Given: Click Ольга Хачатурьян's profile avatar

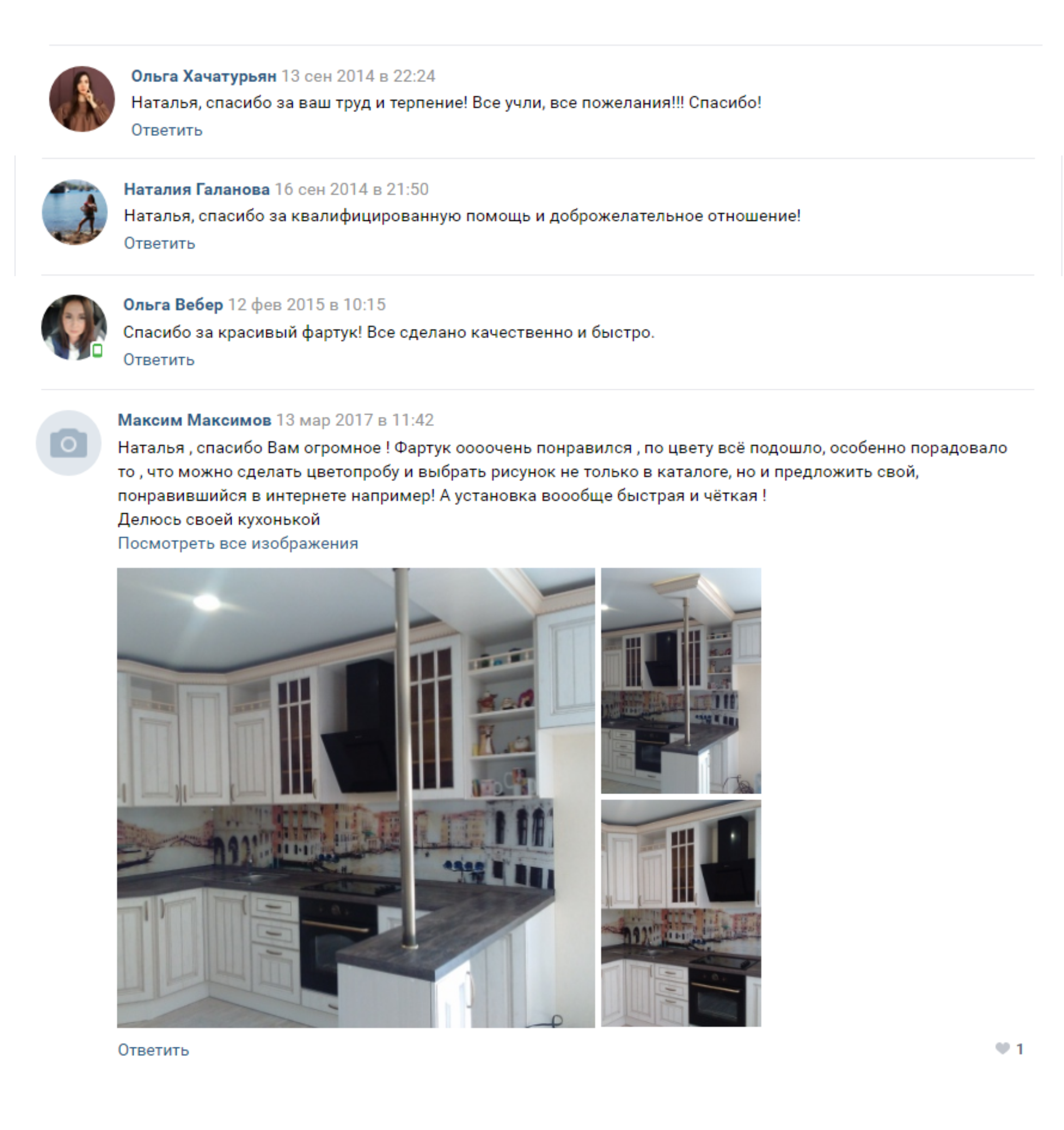Looking at the screenshot, I should 82,99.
